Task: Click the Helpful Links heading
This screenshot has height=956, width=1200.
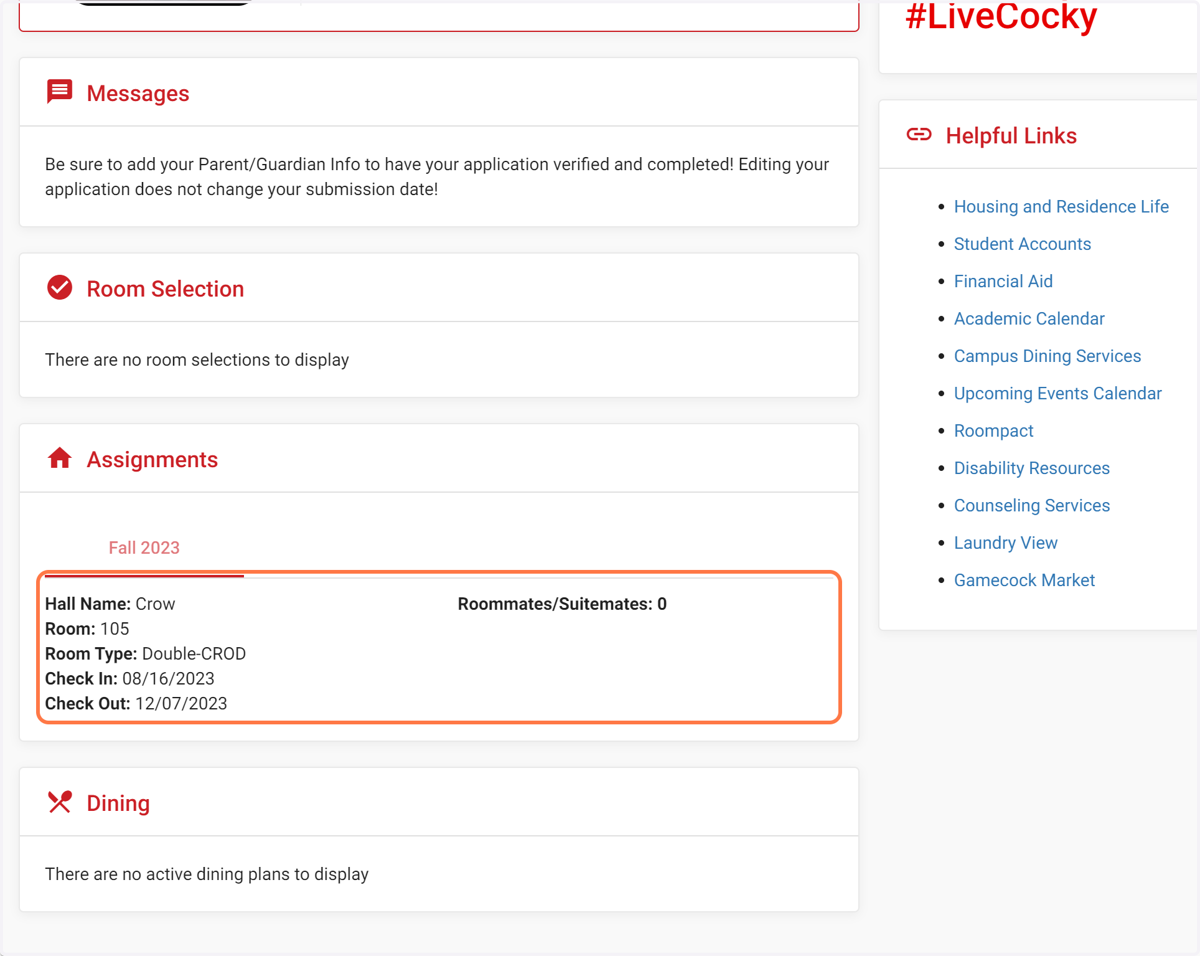Action: [x=1011, y=136]
